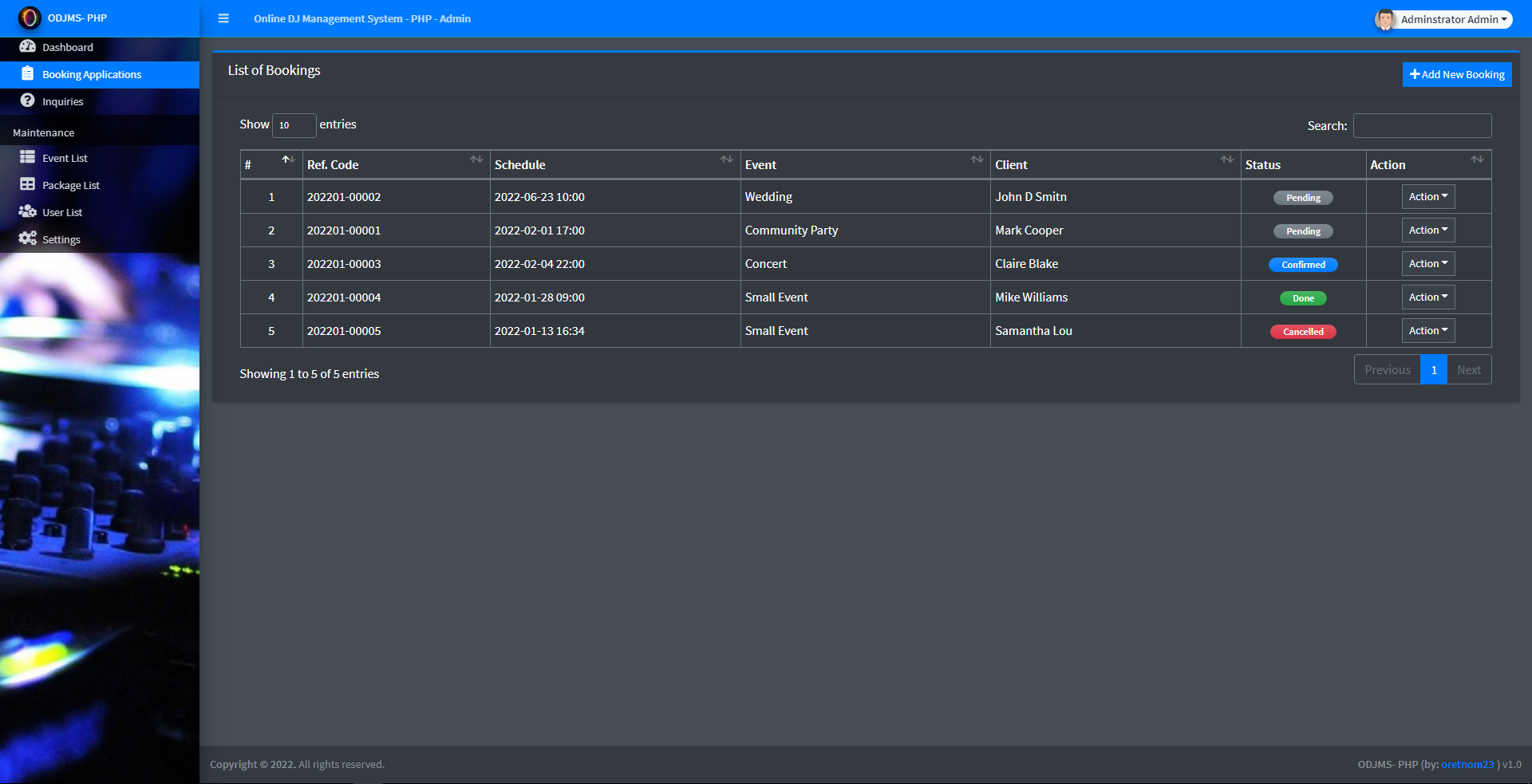Open Action dropdown for Samantha Lou
Image resolution: width=1532 pixels, height=784 pixels.
tap(1428, 331)
